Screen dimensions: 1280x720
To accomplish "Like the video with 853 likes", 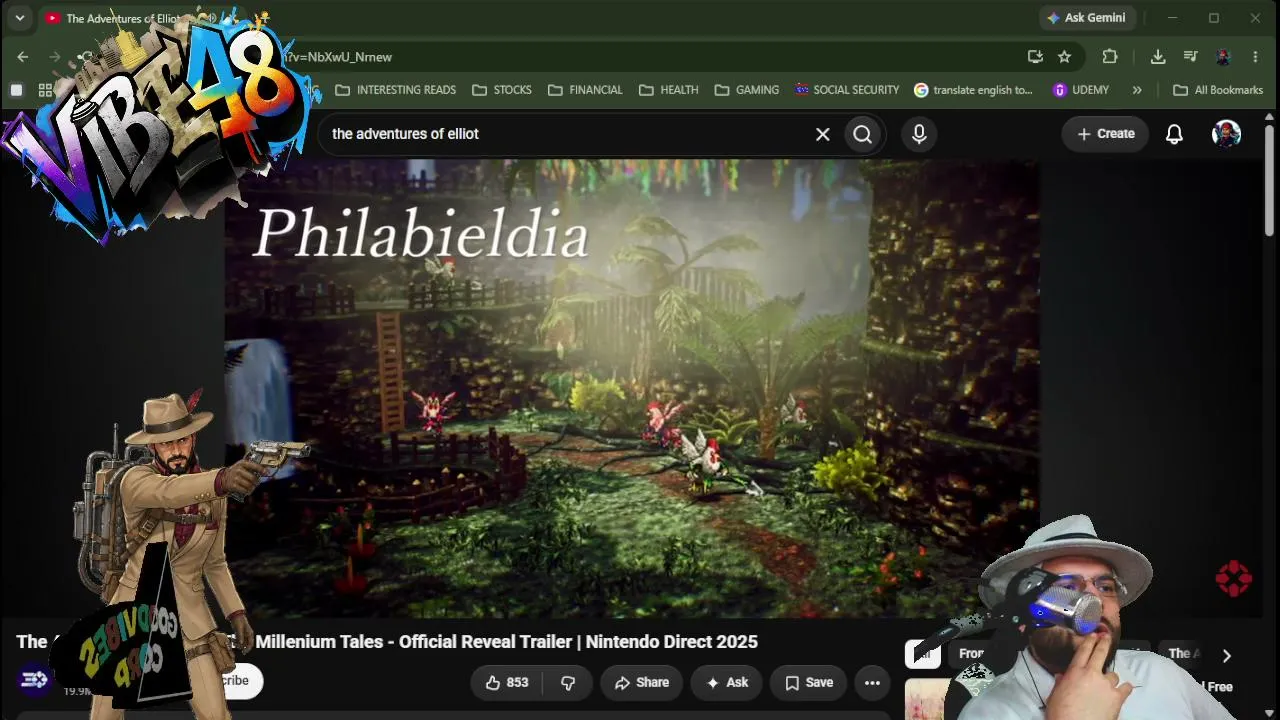I will pos(507,683).
